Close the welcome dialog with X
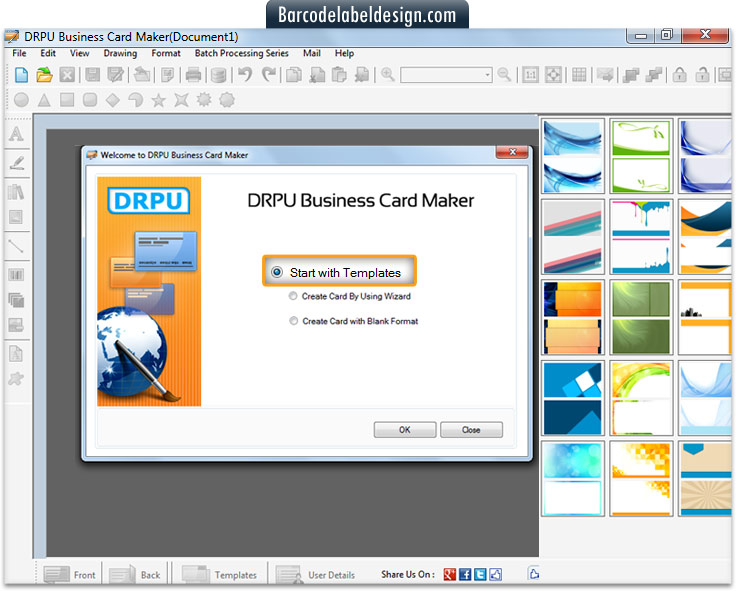The width and height of the screenshot is (736, 591). (x=512, y=152)
